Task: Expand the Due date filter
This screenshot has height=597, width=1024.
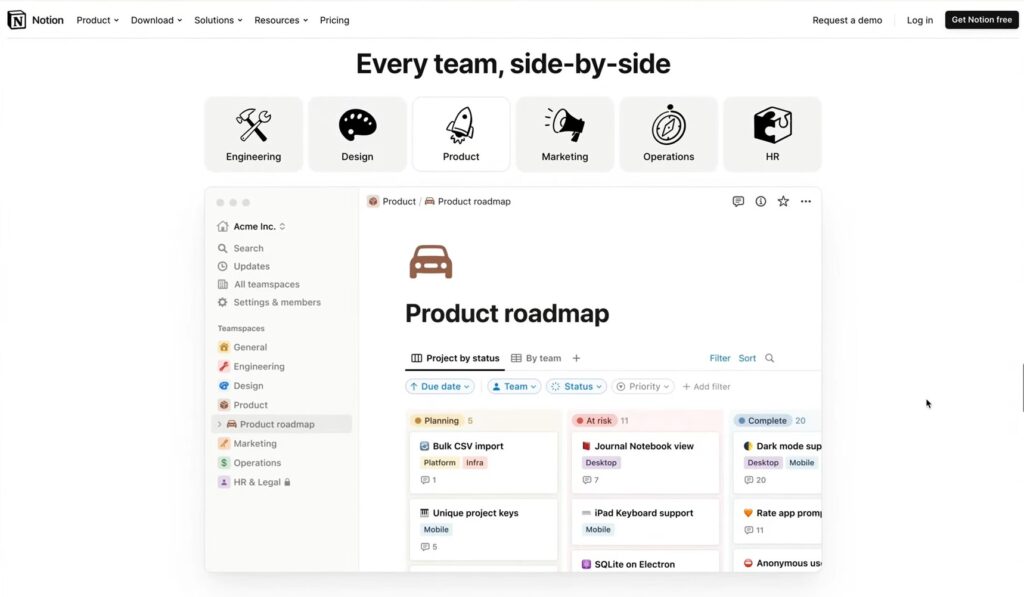Action: point(440,386)
